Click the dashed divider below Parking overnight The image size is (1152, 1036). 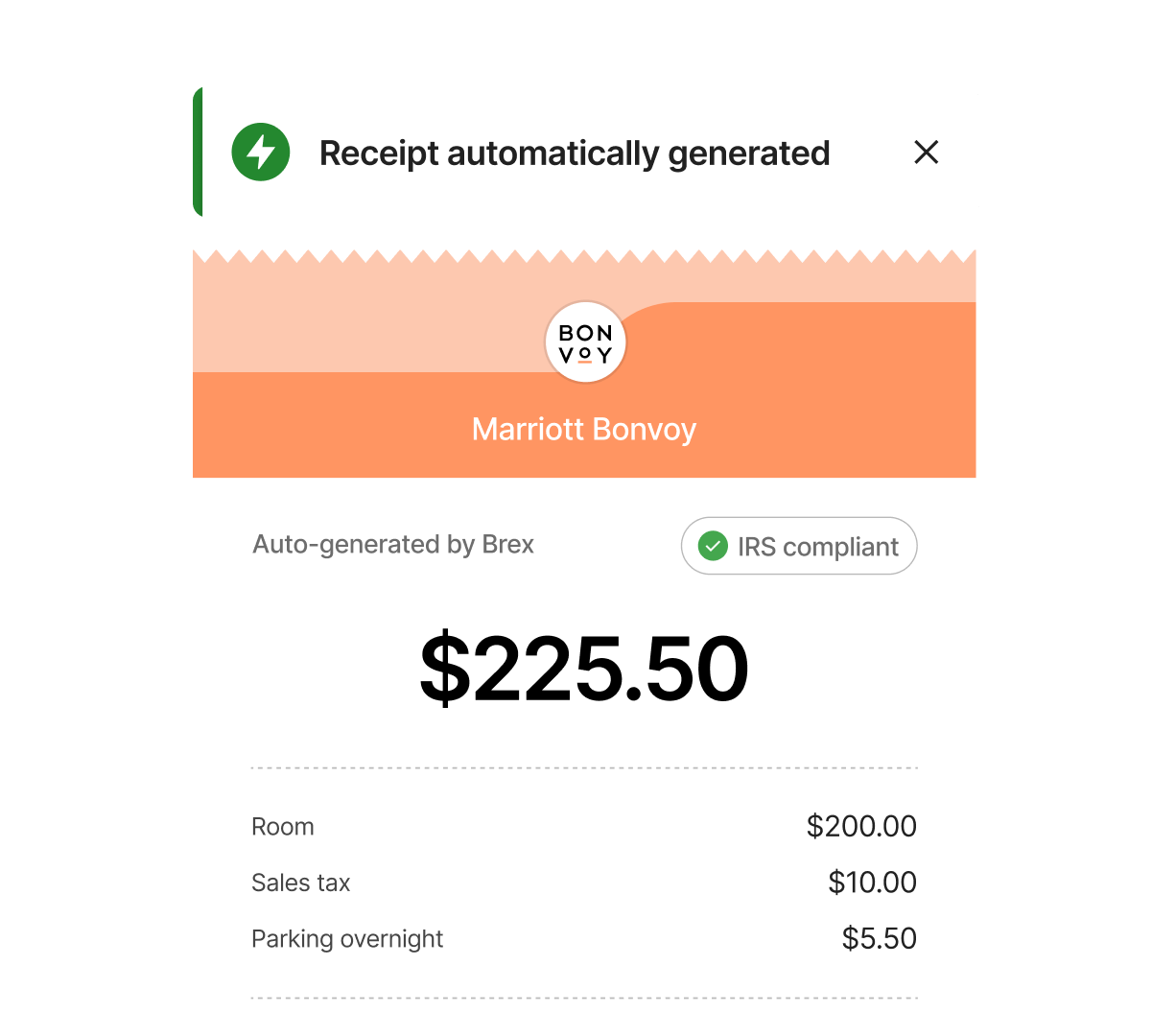(x=584, y=999)
